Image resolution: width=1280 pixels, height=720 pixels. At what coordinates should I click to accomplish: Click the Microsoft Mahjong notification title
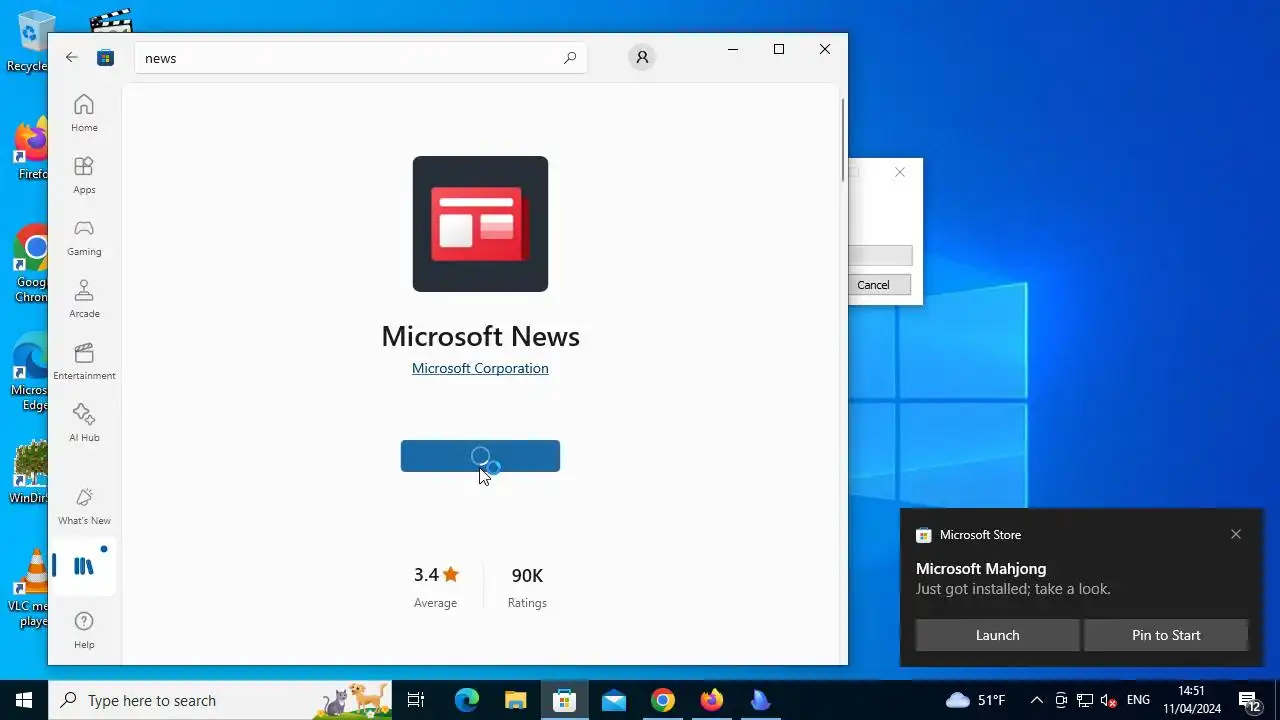[981, 568]
